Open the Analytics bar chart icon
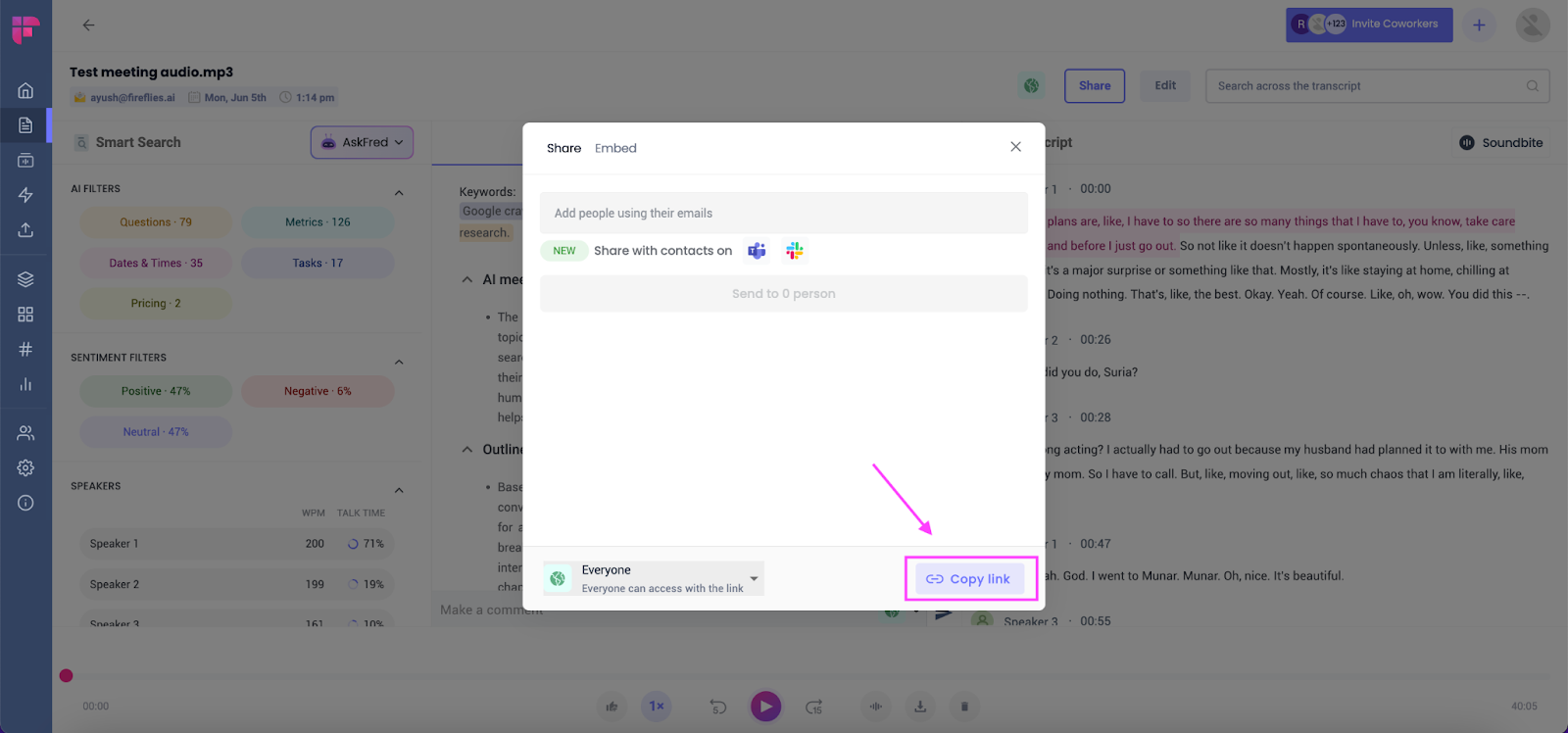 pos(25,384)
